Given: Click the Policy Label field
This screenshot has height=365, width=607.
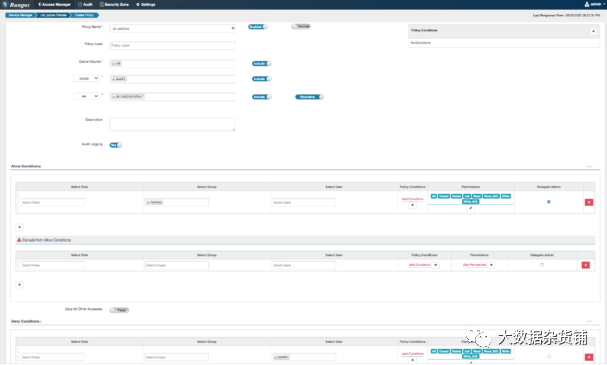Looking at the screenshot, I should [x=172, y=45].
